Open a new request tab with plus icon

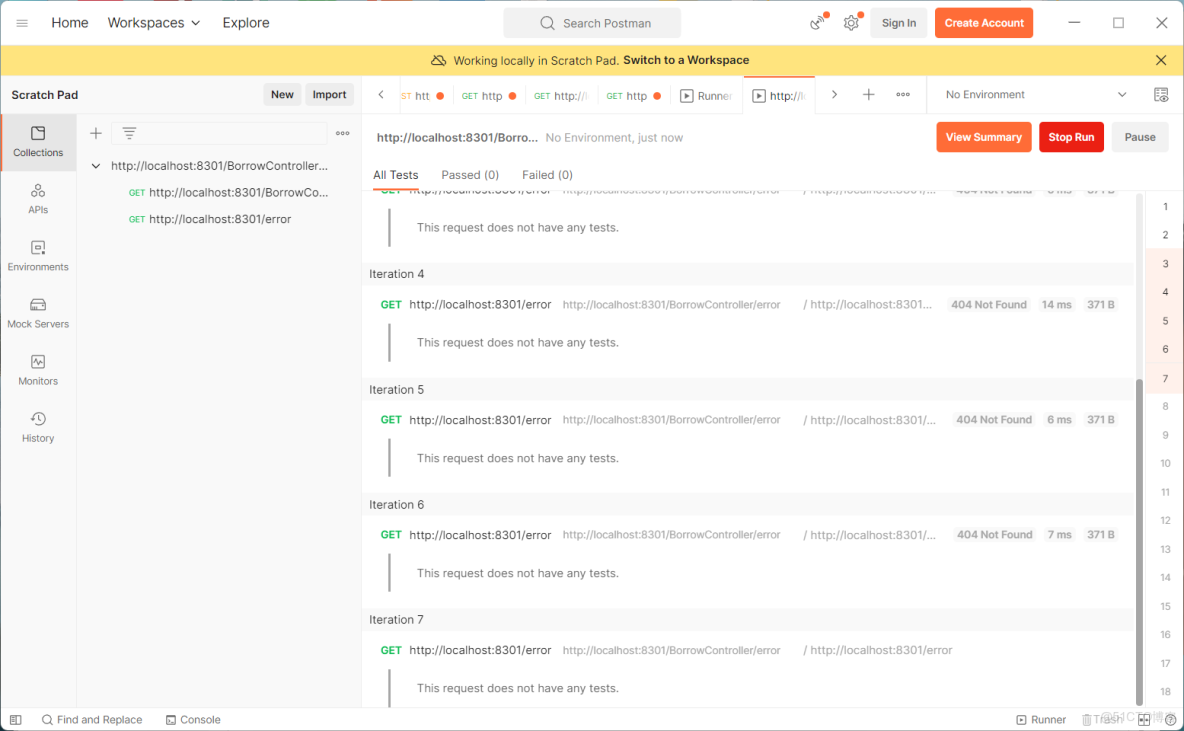point(868,95)
